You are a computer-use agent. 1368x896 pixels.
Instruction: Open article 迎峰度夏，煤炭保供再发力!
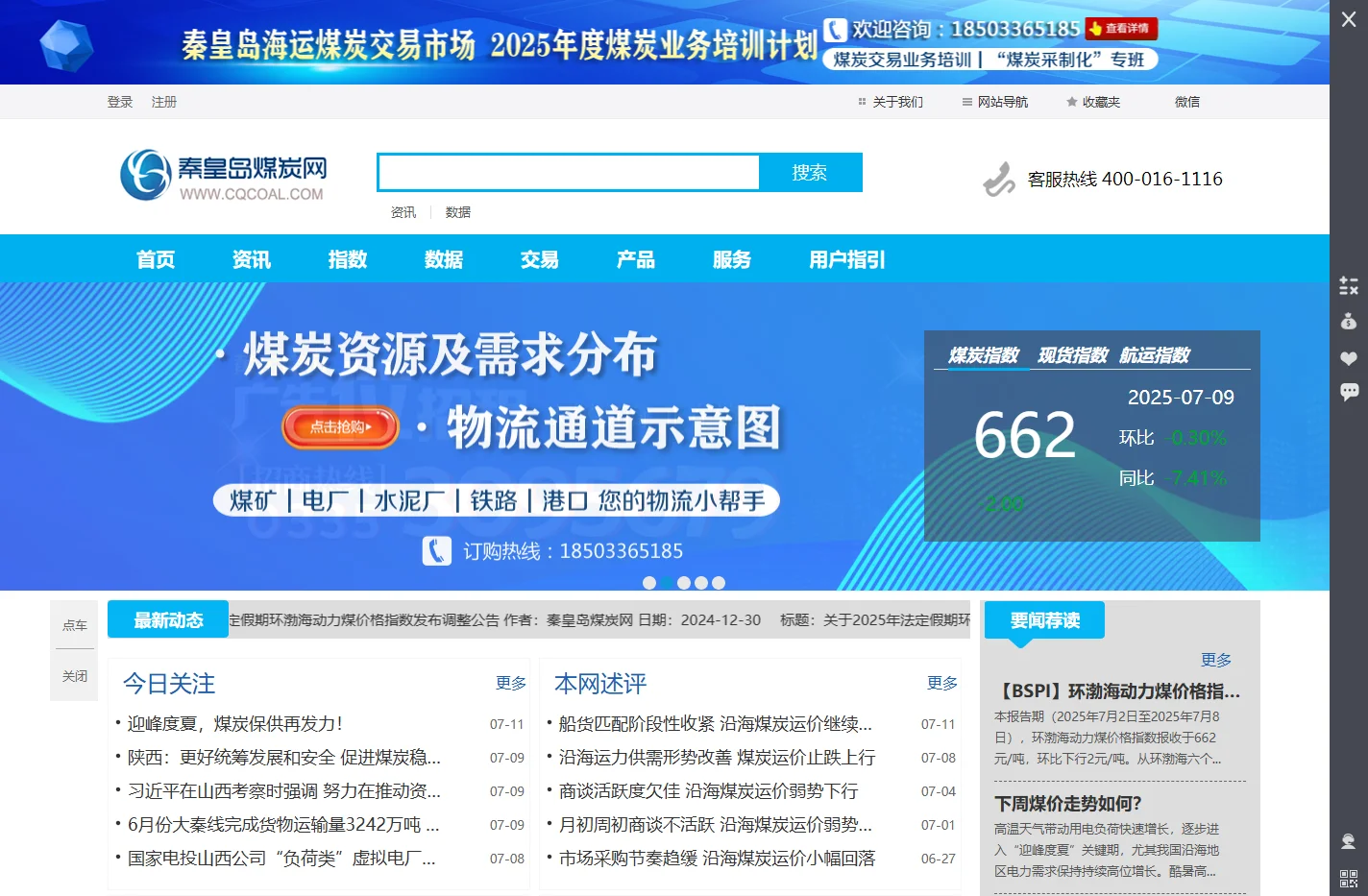pos(235,724)
